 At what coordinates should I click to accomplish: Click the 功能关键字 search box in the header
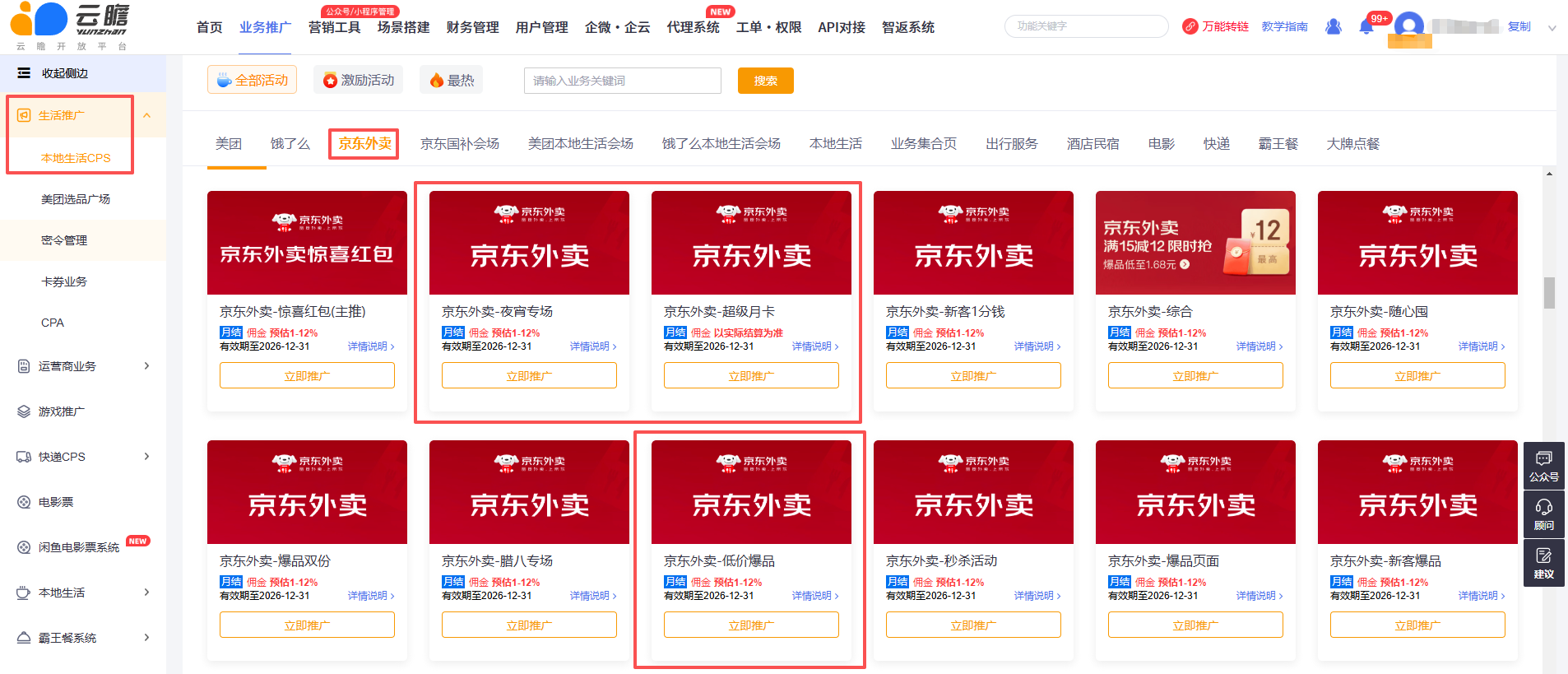tap(1087, 26)
